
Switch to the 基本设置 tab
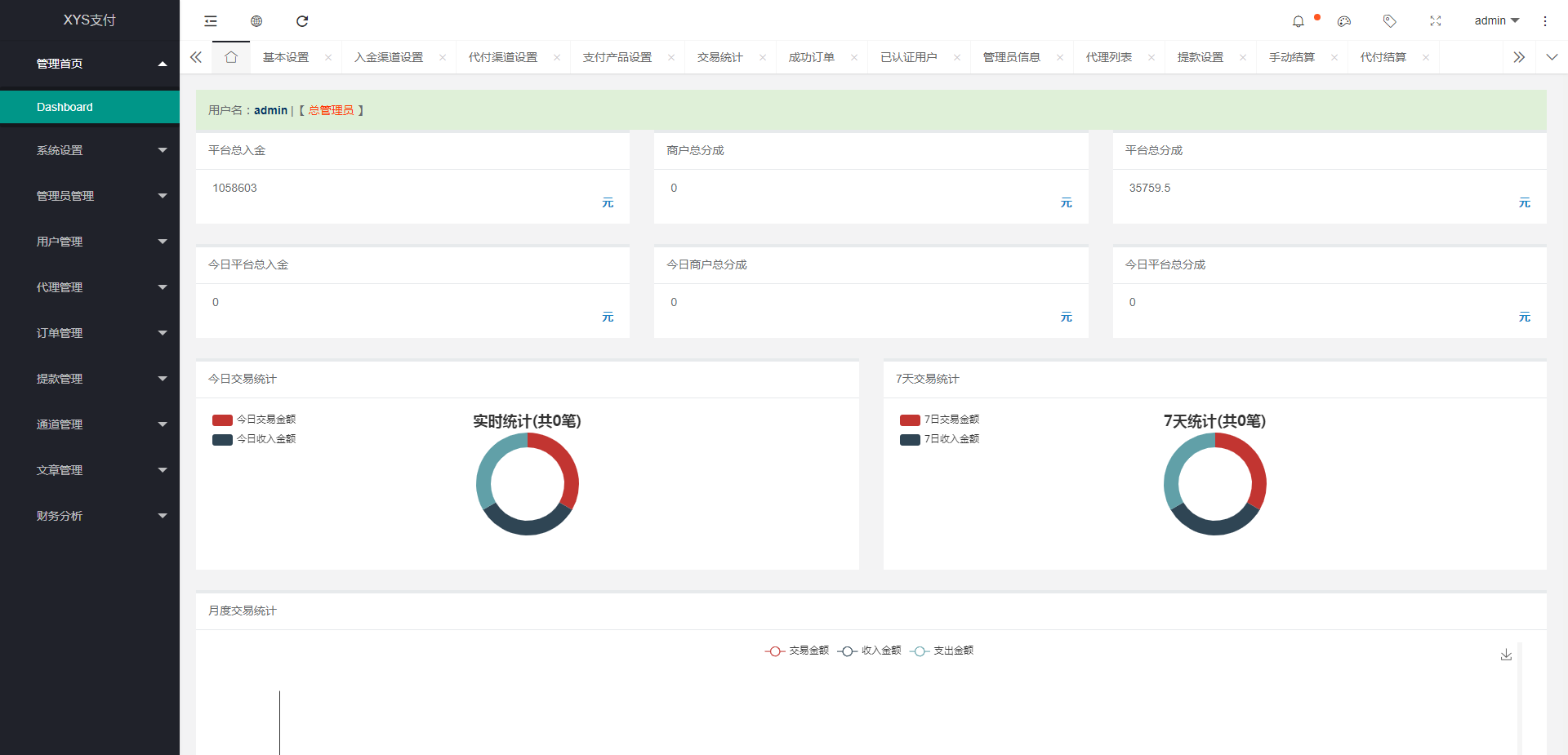pos(286,57)
